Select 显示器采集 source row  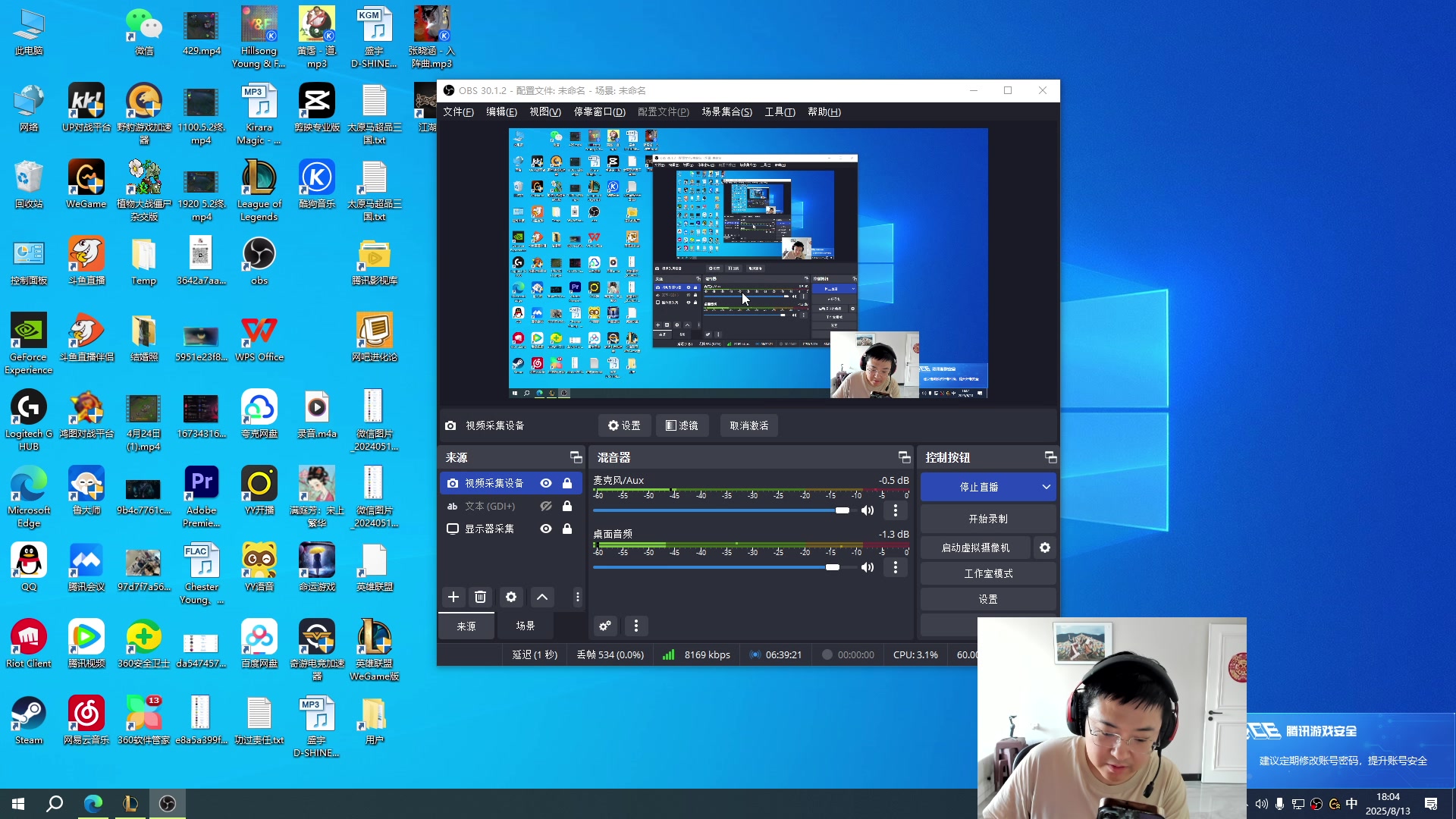click(x=511, y=529)
